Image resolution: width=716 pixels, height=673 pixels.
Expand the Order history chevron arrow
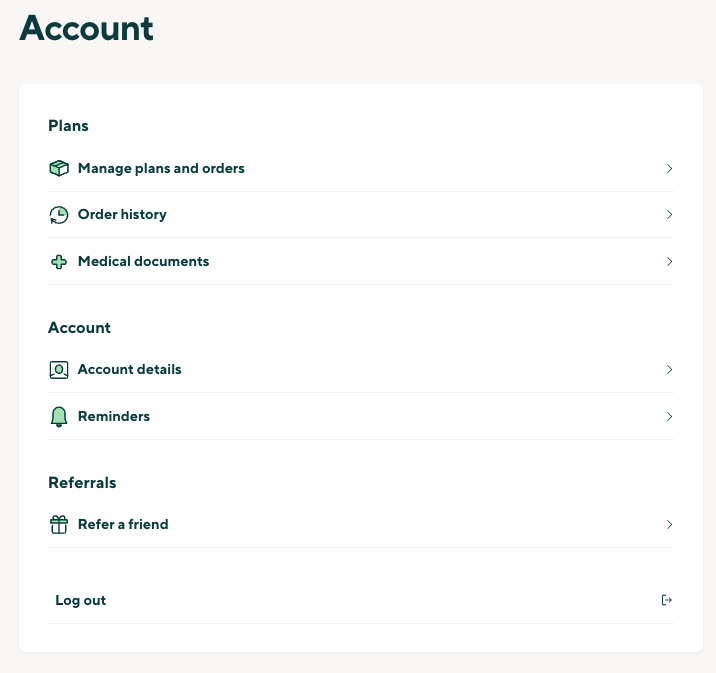669,215
